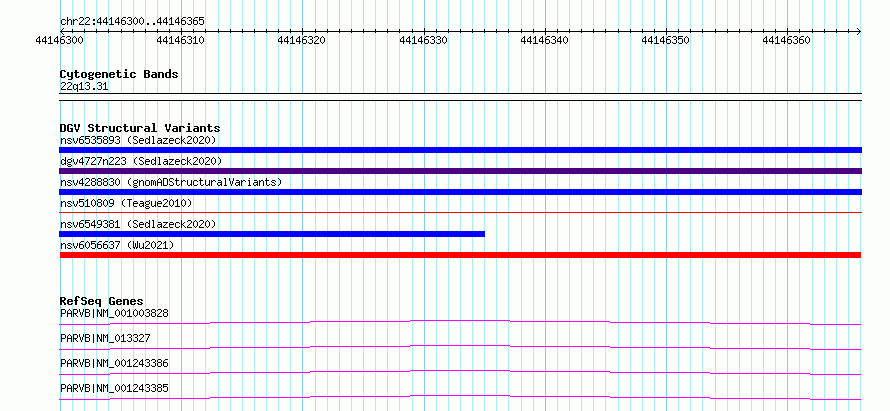Click ruler position 44146350

[x=666, y=40]
